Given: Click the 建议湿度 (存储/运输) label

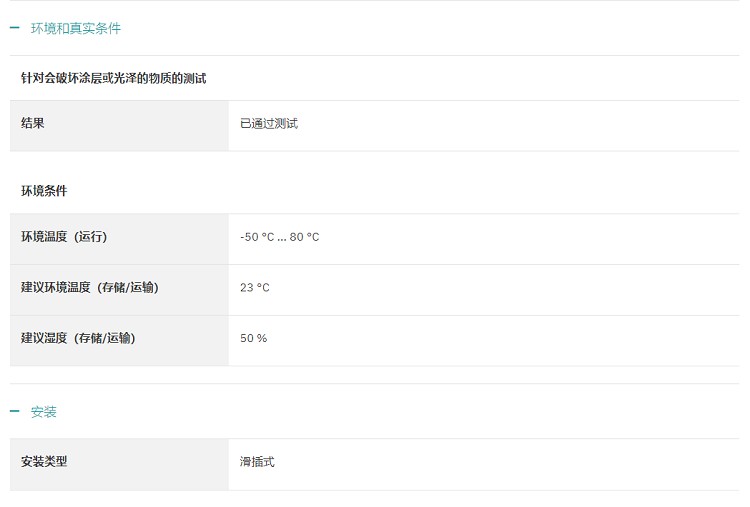Looking at the screenshot, I should point(78,338).
